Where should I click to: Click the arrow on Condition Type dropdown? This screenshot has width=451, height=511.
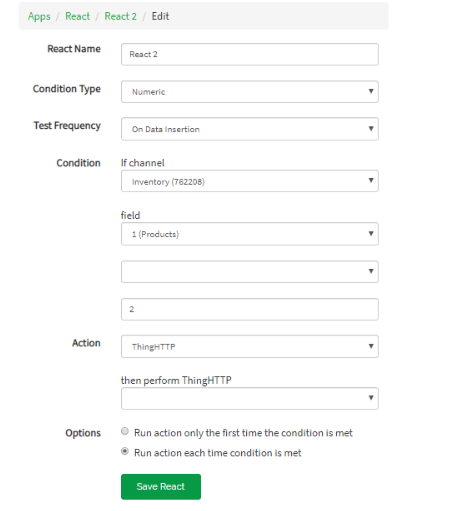[x=371, y=91]
